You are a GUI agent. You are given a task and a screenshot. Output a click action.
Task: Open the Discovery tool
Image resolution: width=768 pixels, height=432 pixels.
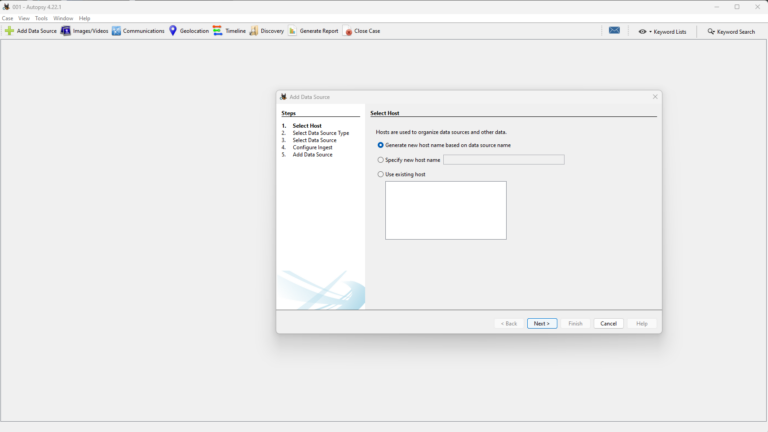(x=254, y=31)
